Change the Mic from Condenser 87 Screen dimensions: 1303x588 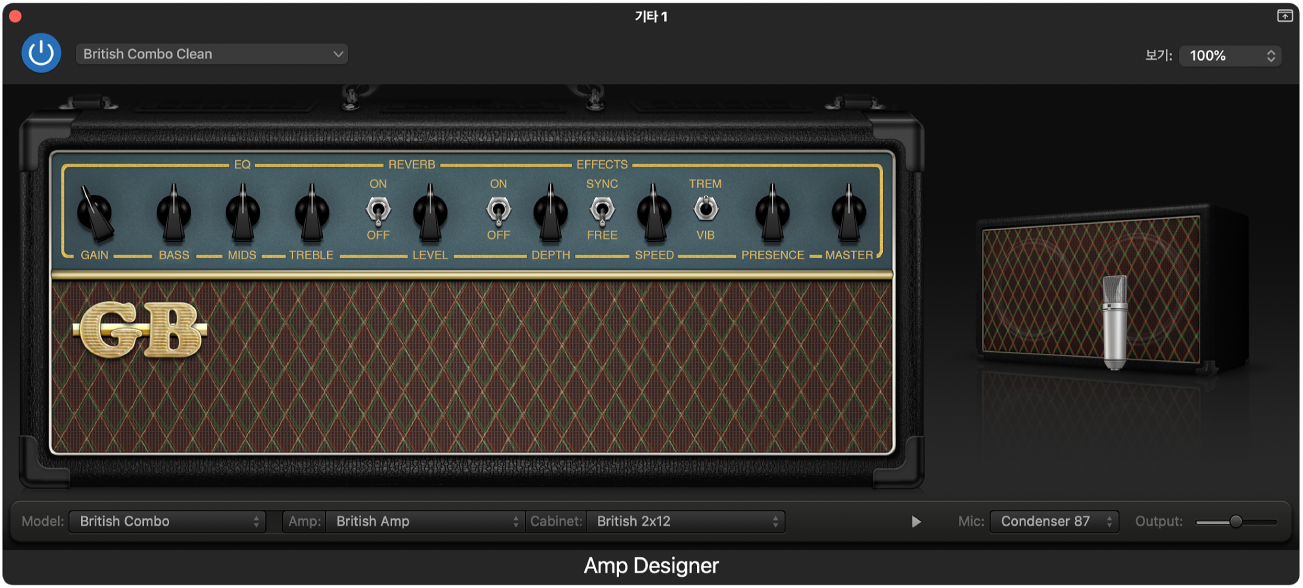tap(1054, 520)
